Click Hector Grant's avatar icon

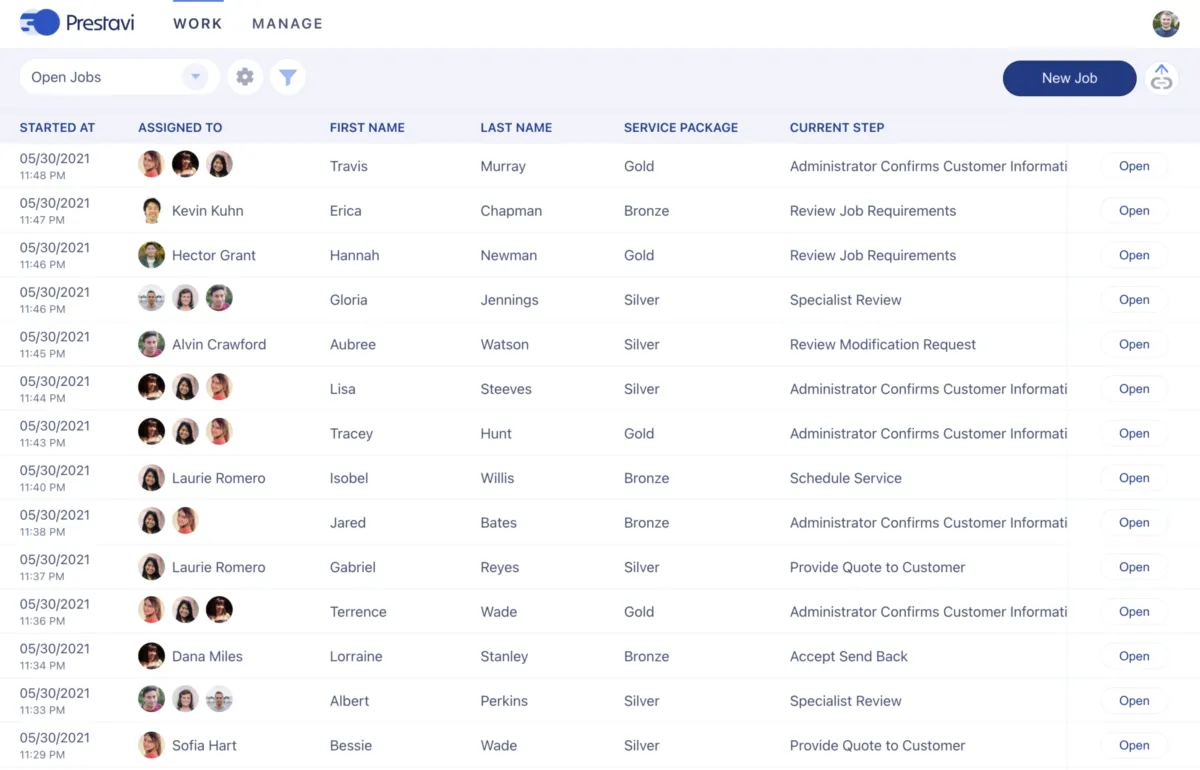(x=151, y=255)
